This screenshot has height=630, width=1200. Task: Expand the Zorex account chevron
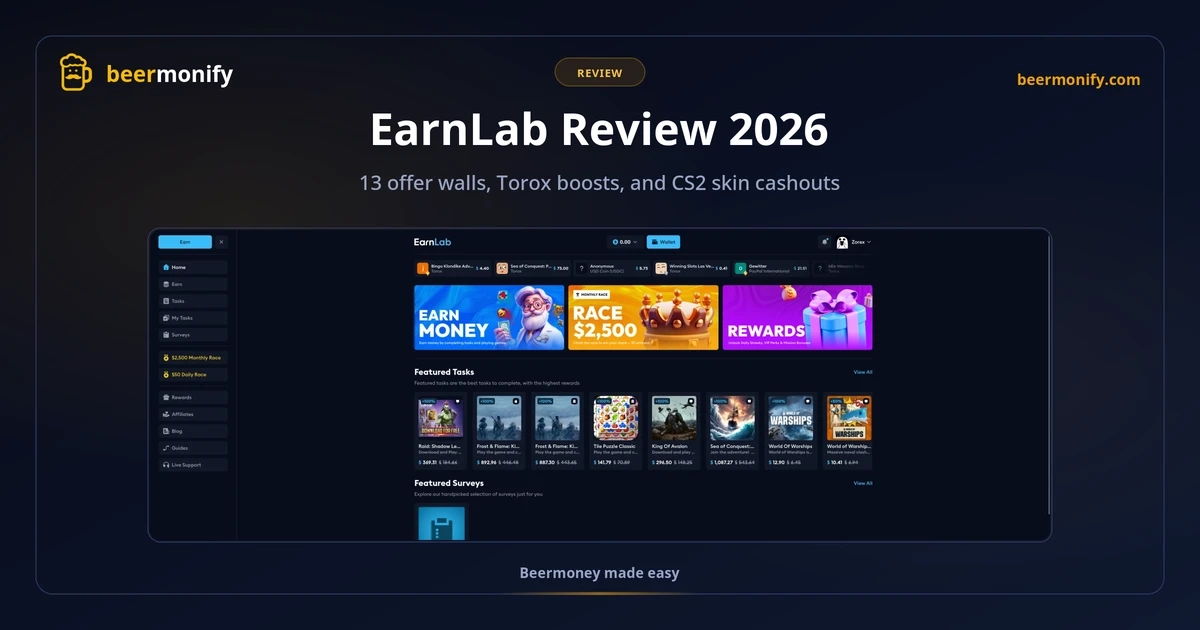[869, 242]
